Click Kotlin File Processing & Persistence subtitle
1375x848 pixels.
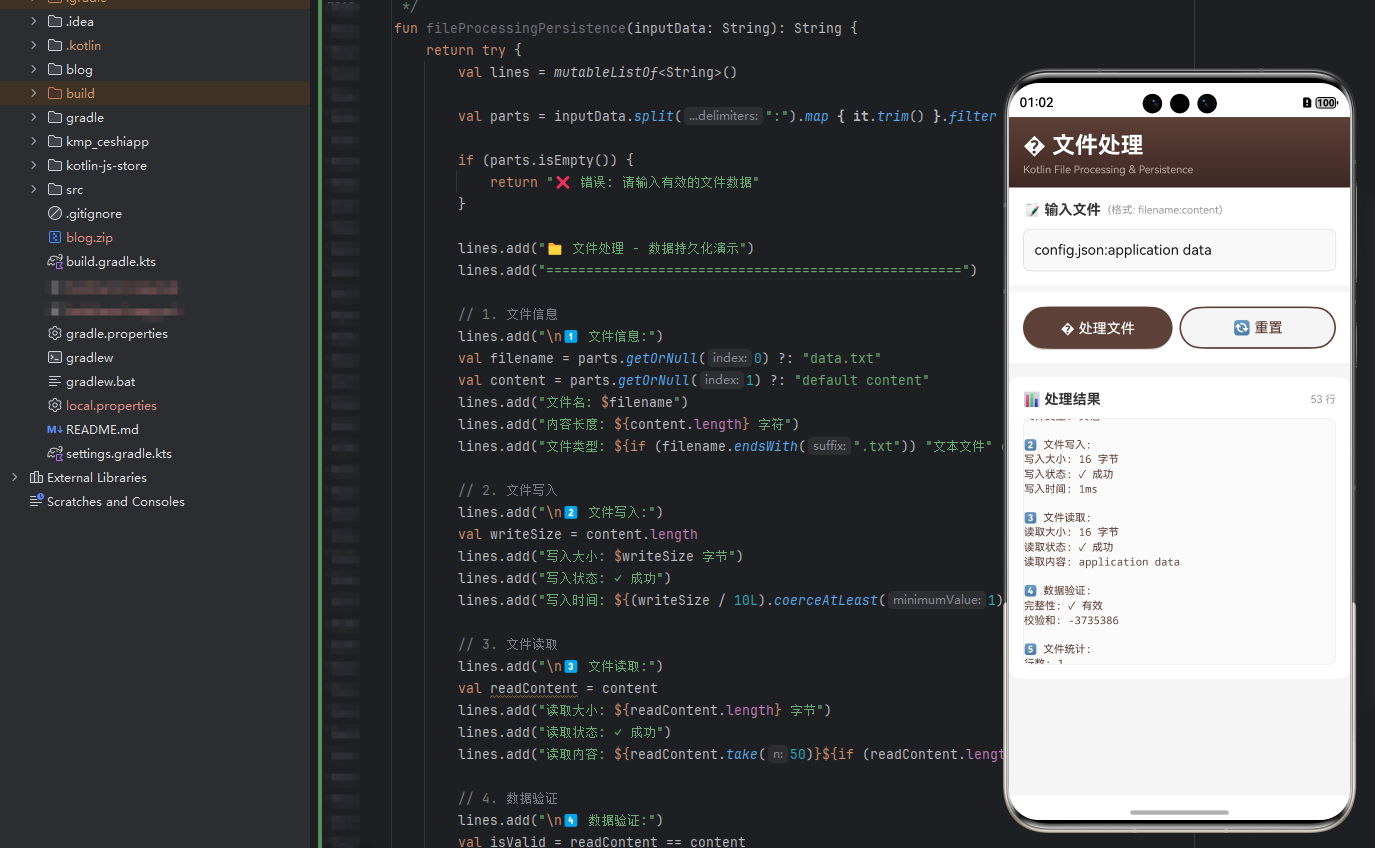pos(1108,170)
